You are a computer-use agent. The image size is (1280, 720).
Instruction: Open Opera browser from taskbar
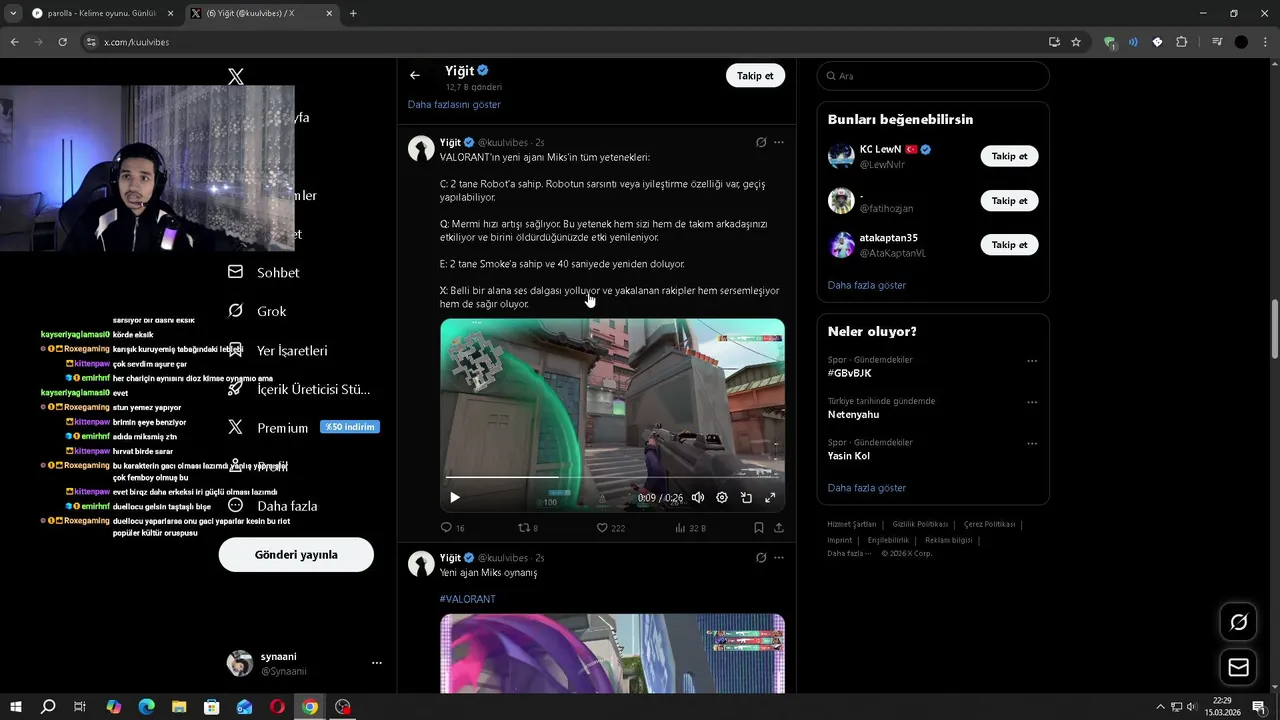pyautogui.click(x=277, y=707)
